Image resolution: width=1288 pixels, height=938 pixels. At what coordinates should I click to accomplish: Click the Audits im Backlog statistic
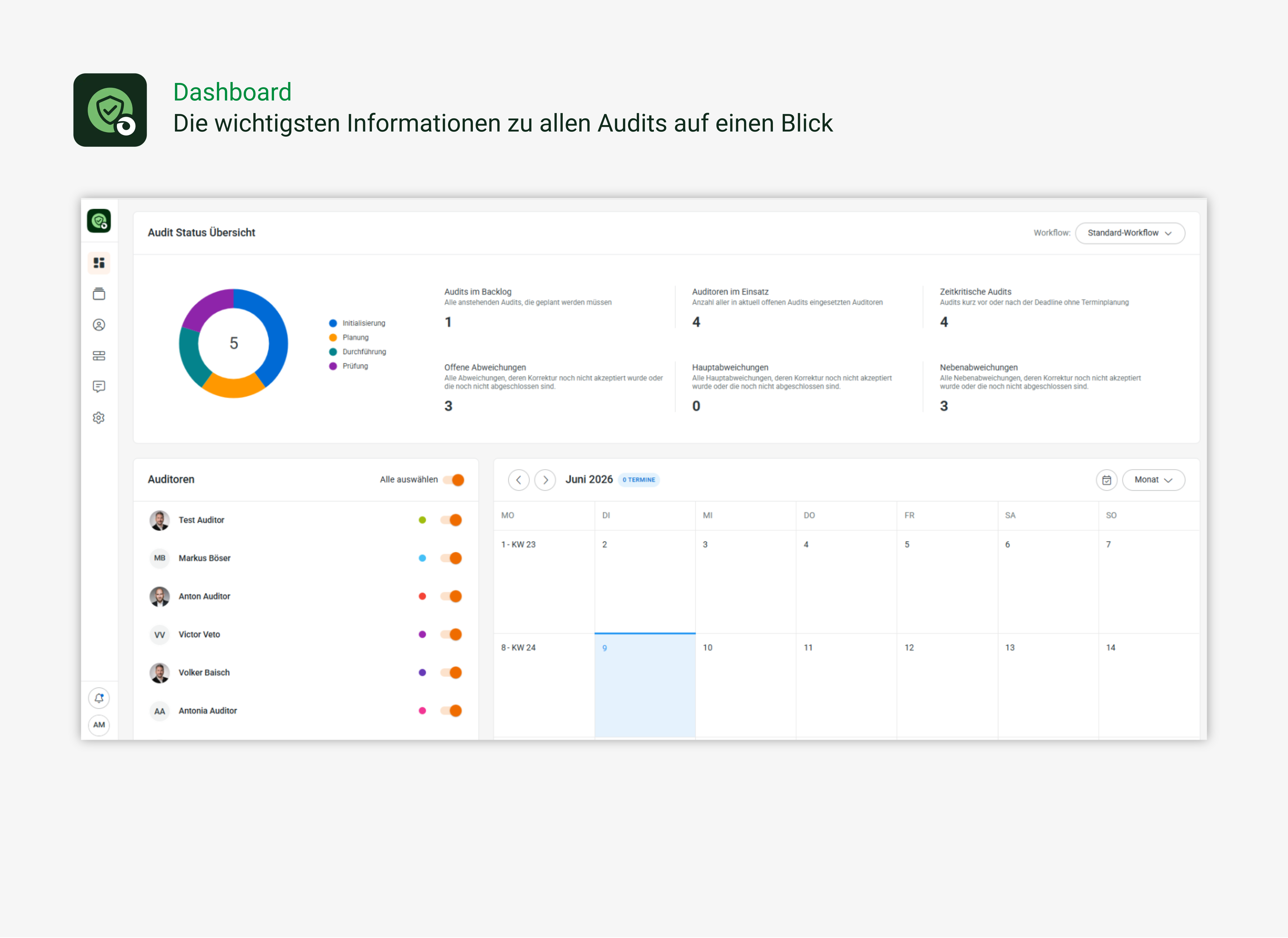(528, 308)
